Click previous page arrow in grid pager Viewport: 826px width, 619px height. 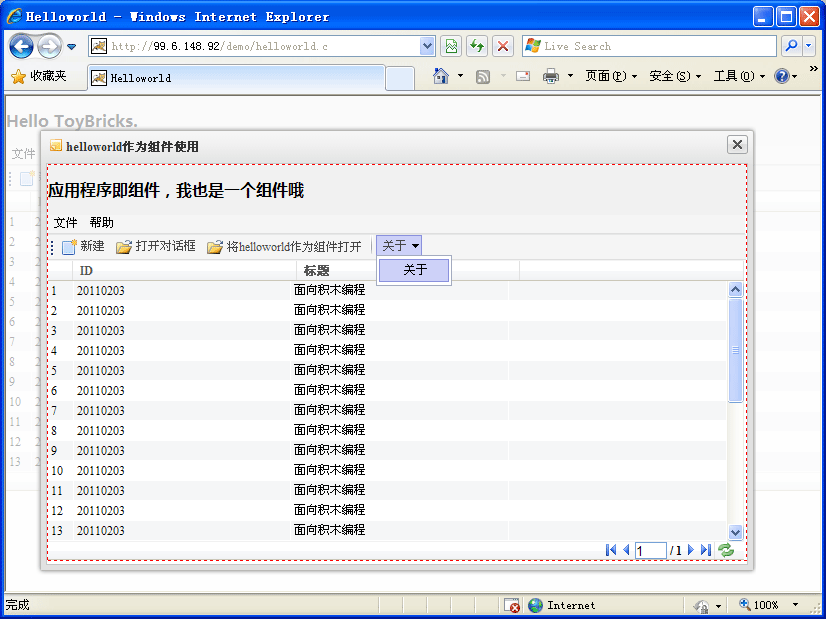point(626,550)
